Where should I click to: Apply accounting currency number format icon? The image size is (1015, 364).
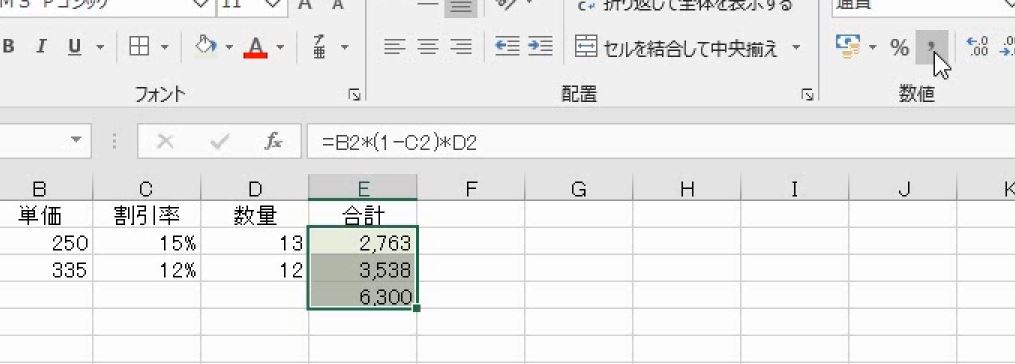[x=847, y=47]
